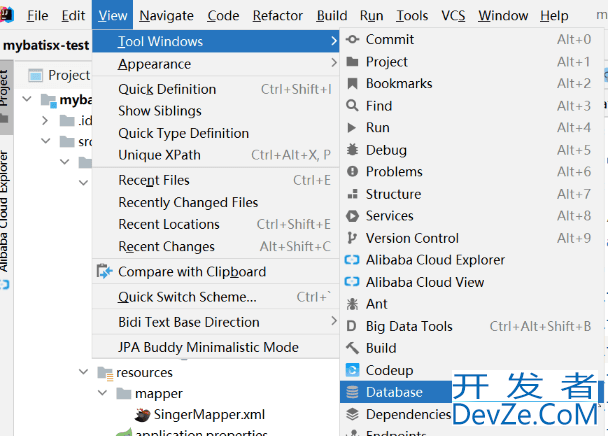The height and width of the screenshot is (436, 608).
Task: Open the Edit menu
Action: click(x=73, y=16)
